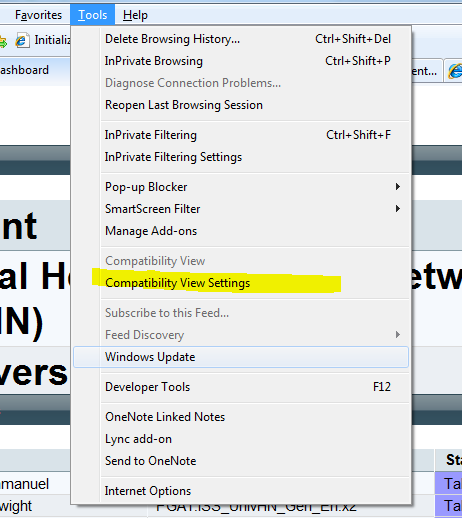Image resolution: width=462 pixels, height=518 pixels.
Task: Select Lync add-on entry
Action: (x=241, y=439)
